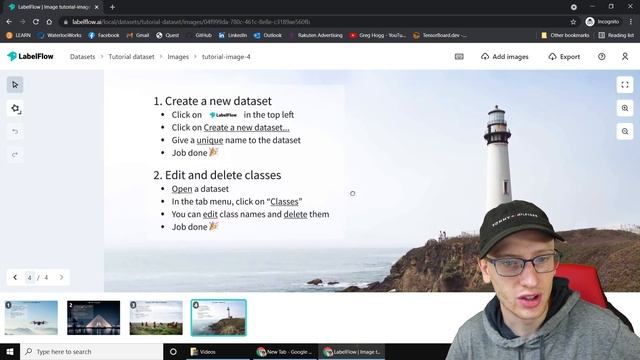Open a new browser tab
This screenshot has height=360, width=640.
click(112, 7)
